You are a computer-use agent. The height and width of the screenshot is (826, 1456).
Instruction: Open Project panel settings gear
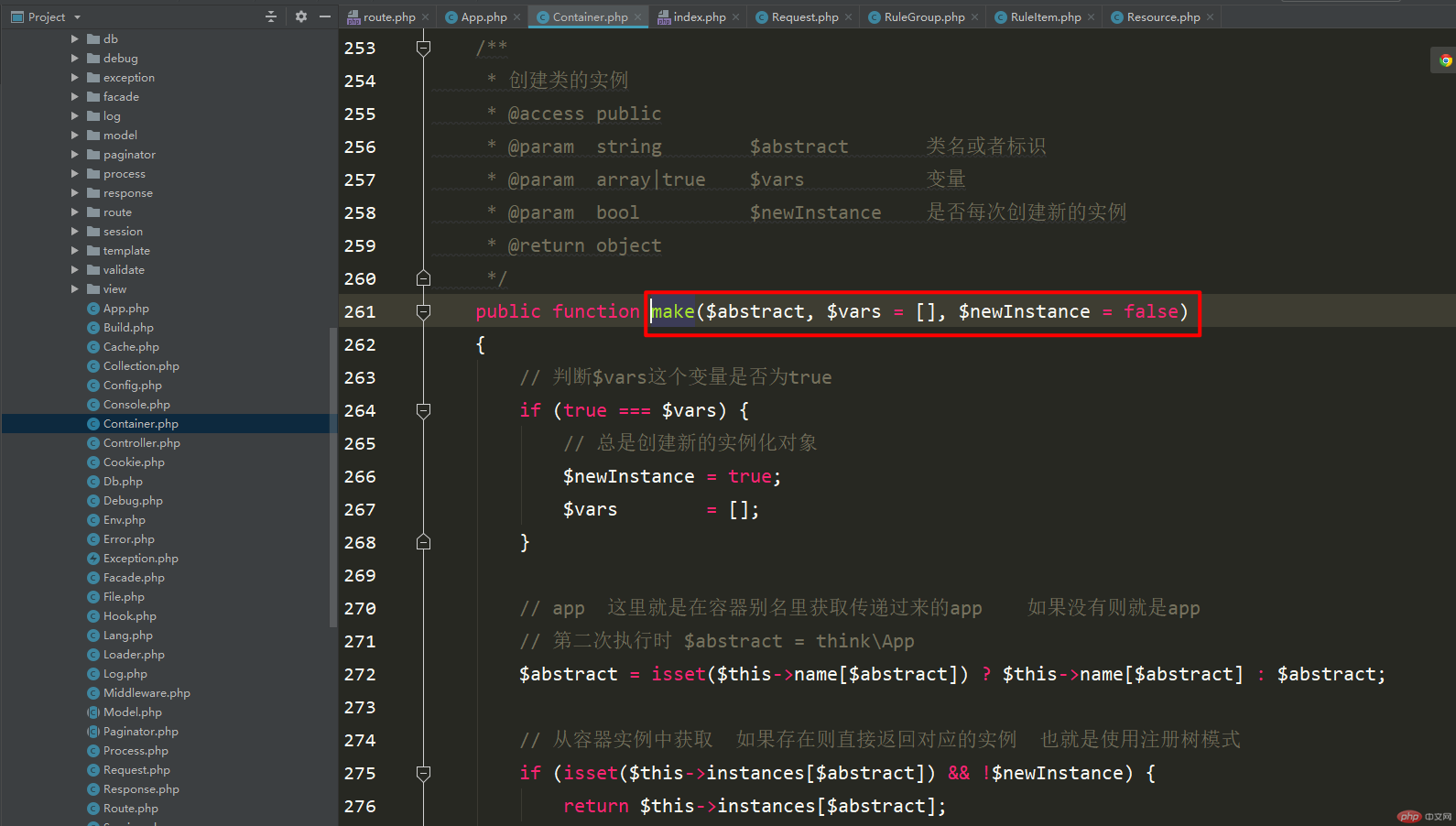point(301,16)
